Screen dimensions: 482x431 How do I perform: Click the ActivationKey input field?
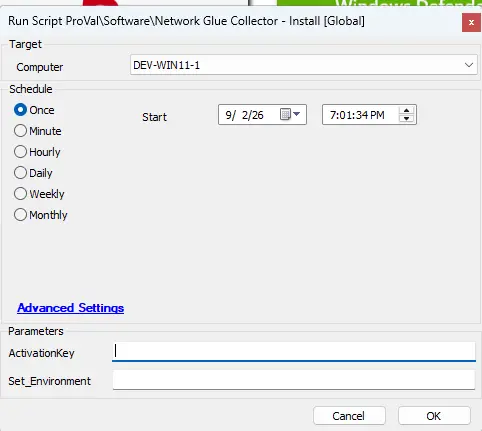click(294, 352)
